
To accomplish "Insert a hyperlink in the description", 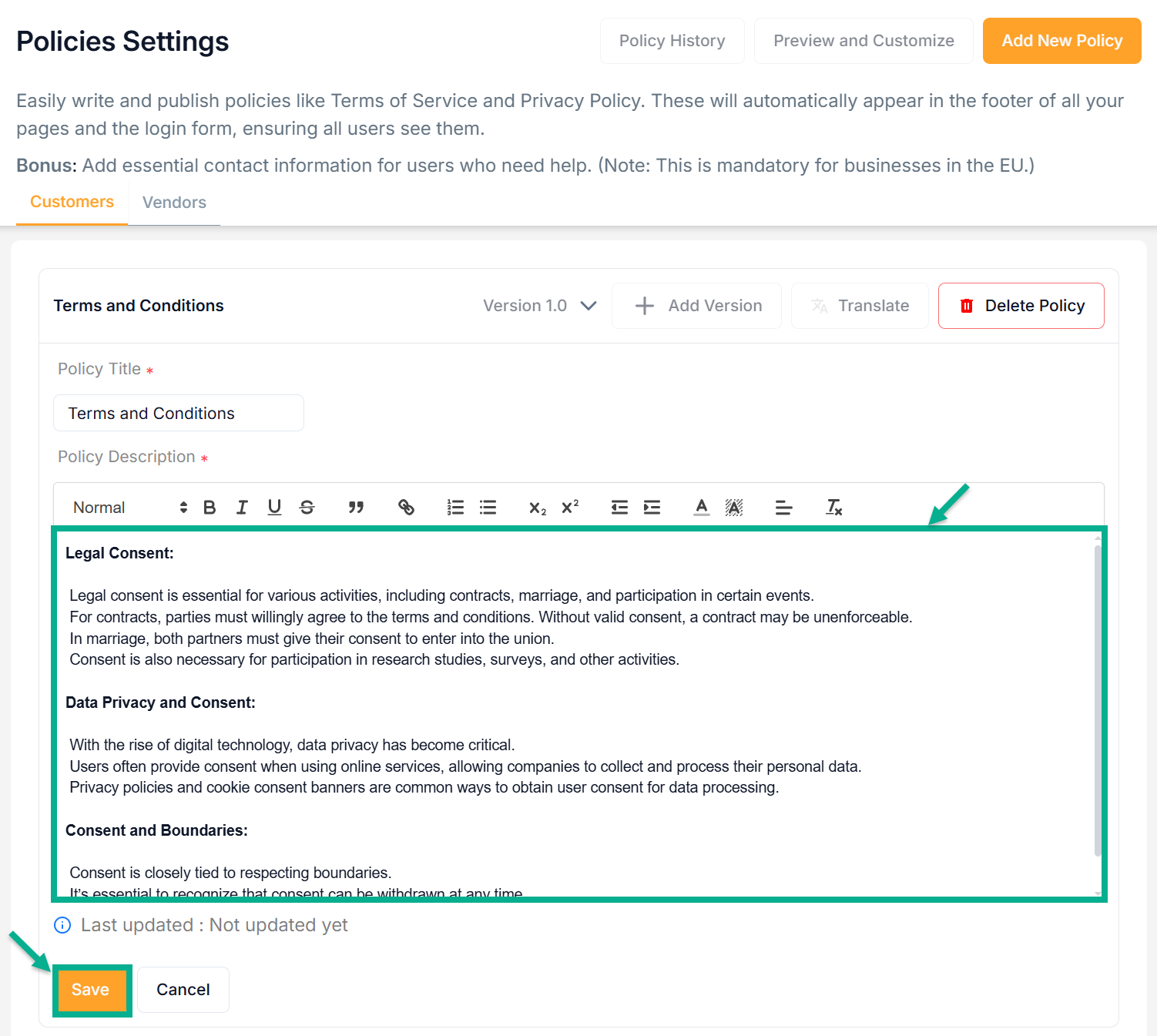I will (406, 508).
